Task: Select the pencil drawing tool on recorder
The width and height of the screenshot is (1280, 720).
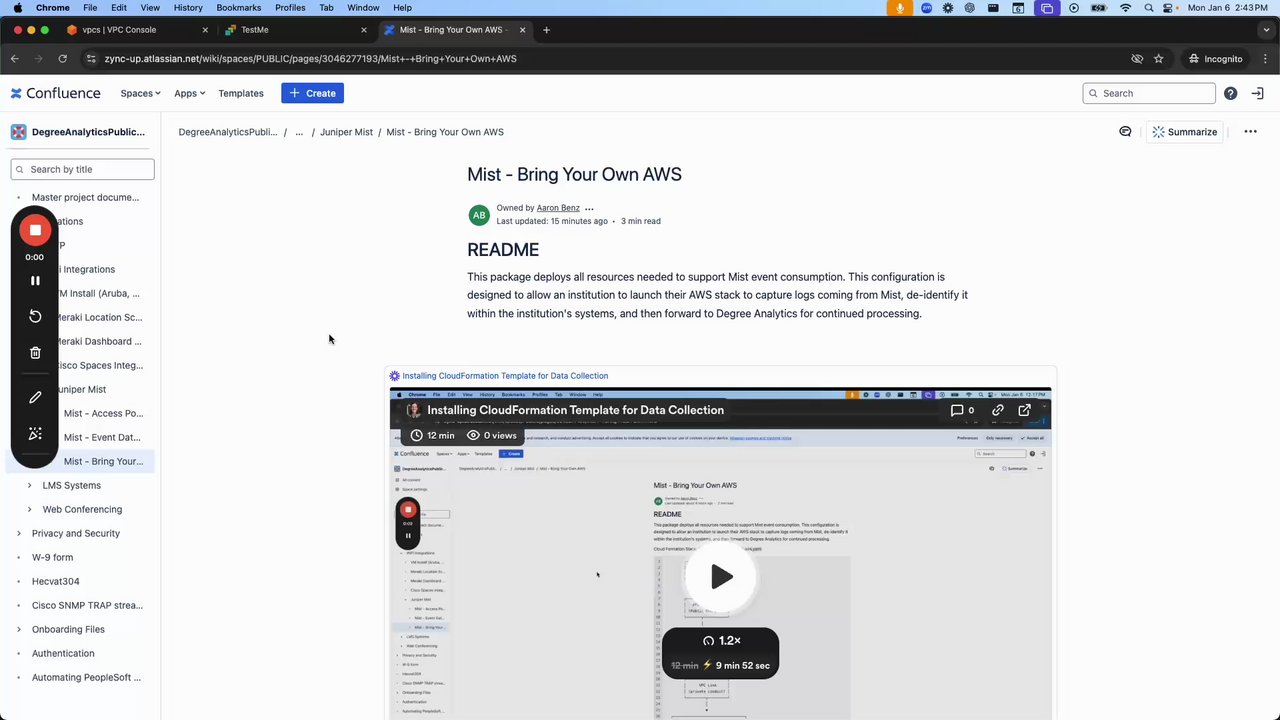Action: 35,397
